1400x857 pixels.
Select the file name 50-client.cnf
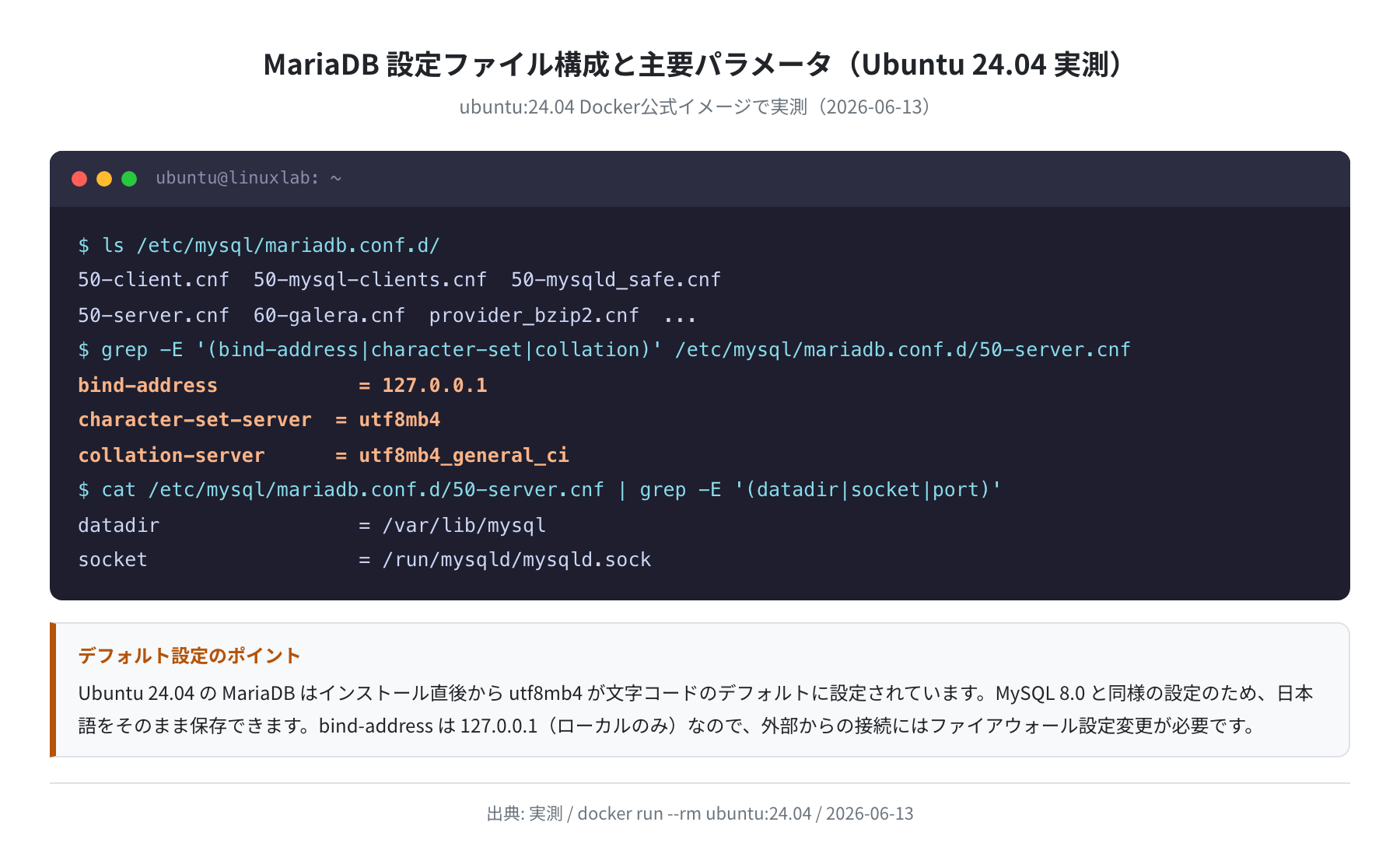pos(153,280)
